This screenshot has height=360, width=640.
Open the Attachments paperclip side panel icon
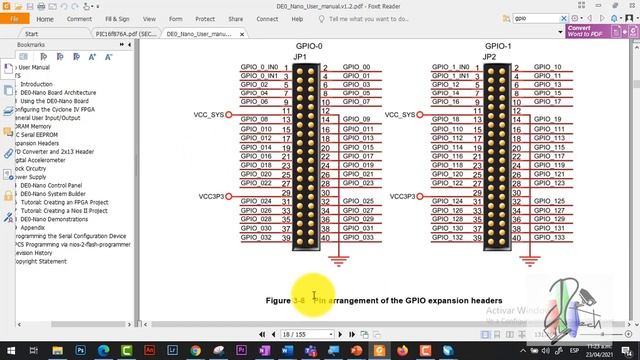click(8, 153)
